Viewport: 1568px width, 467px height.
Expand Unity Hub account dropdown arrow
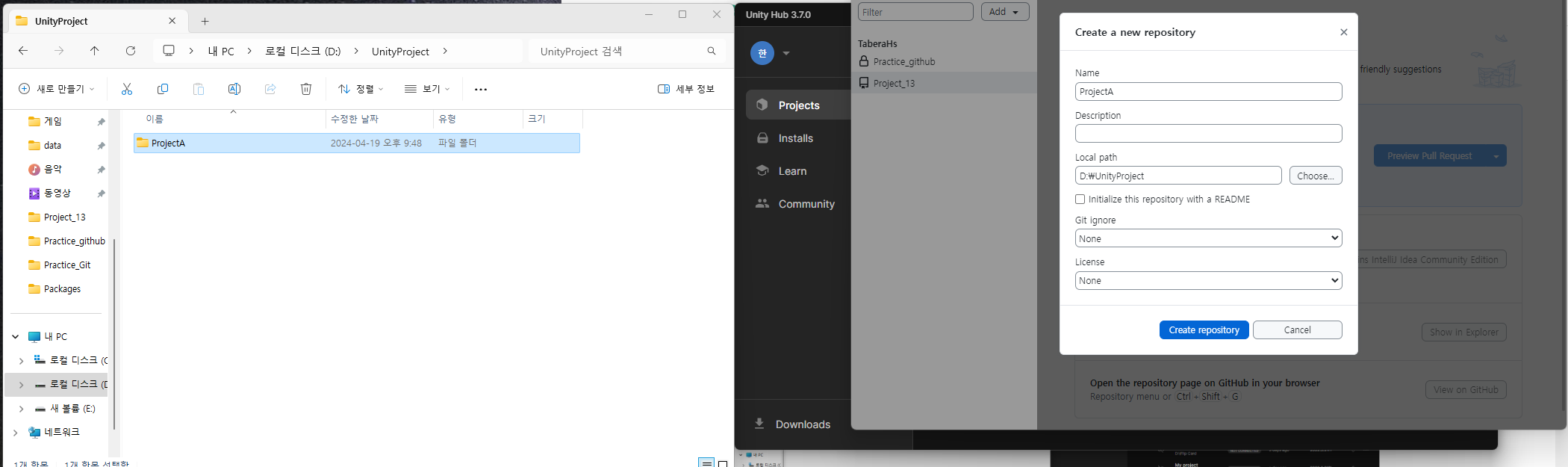pos(786,53)
